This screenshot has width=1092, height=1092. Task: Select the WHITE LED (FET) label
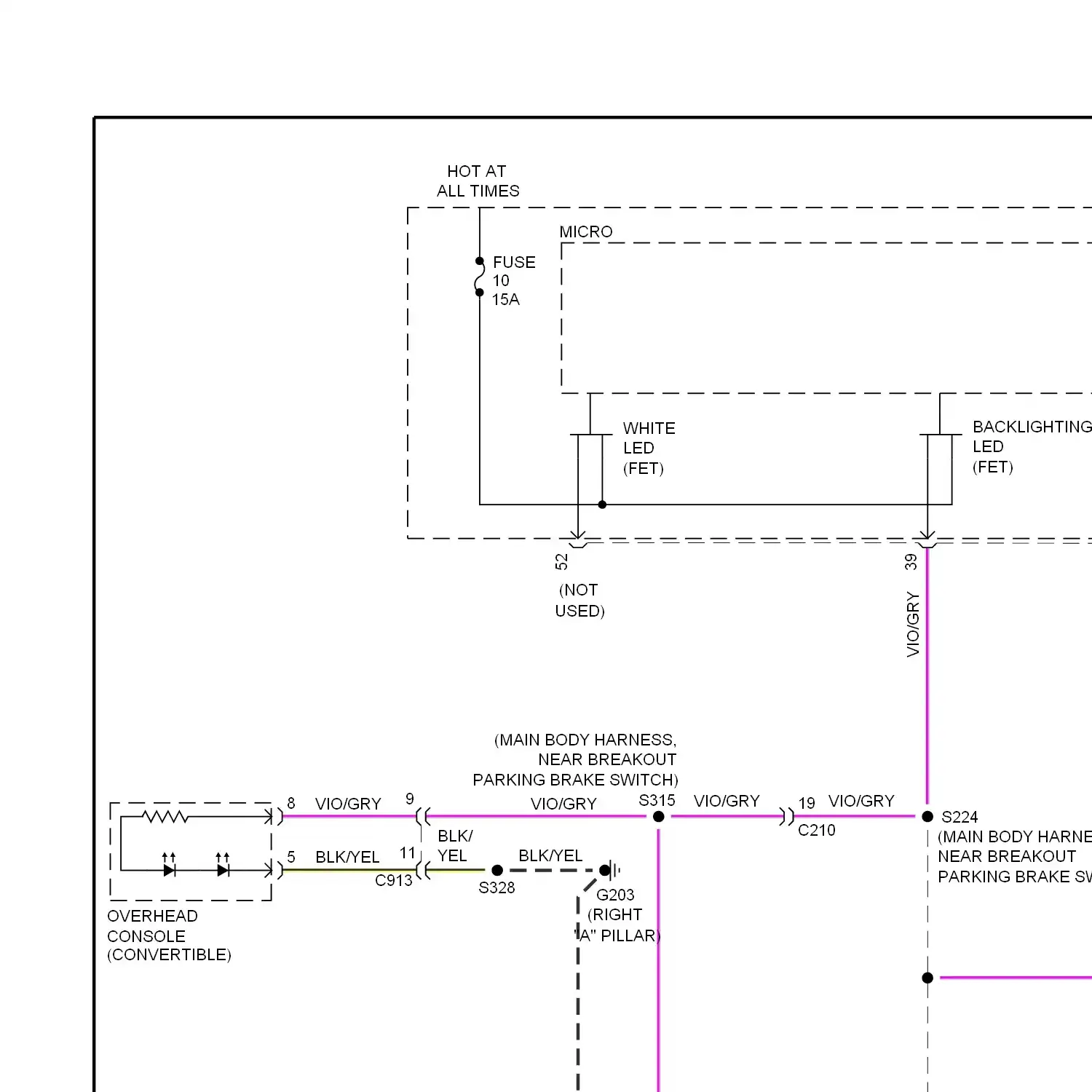649,448
